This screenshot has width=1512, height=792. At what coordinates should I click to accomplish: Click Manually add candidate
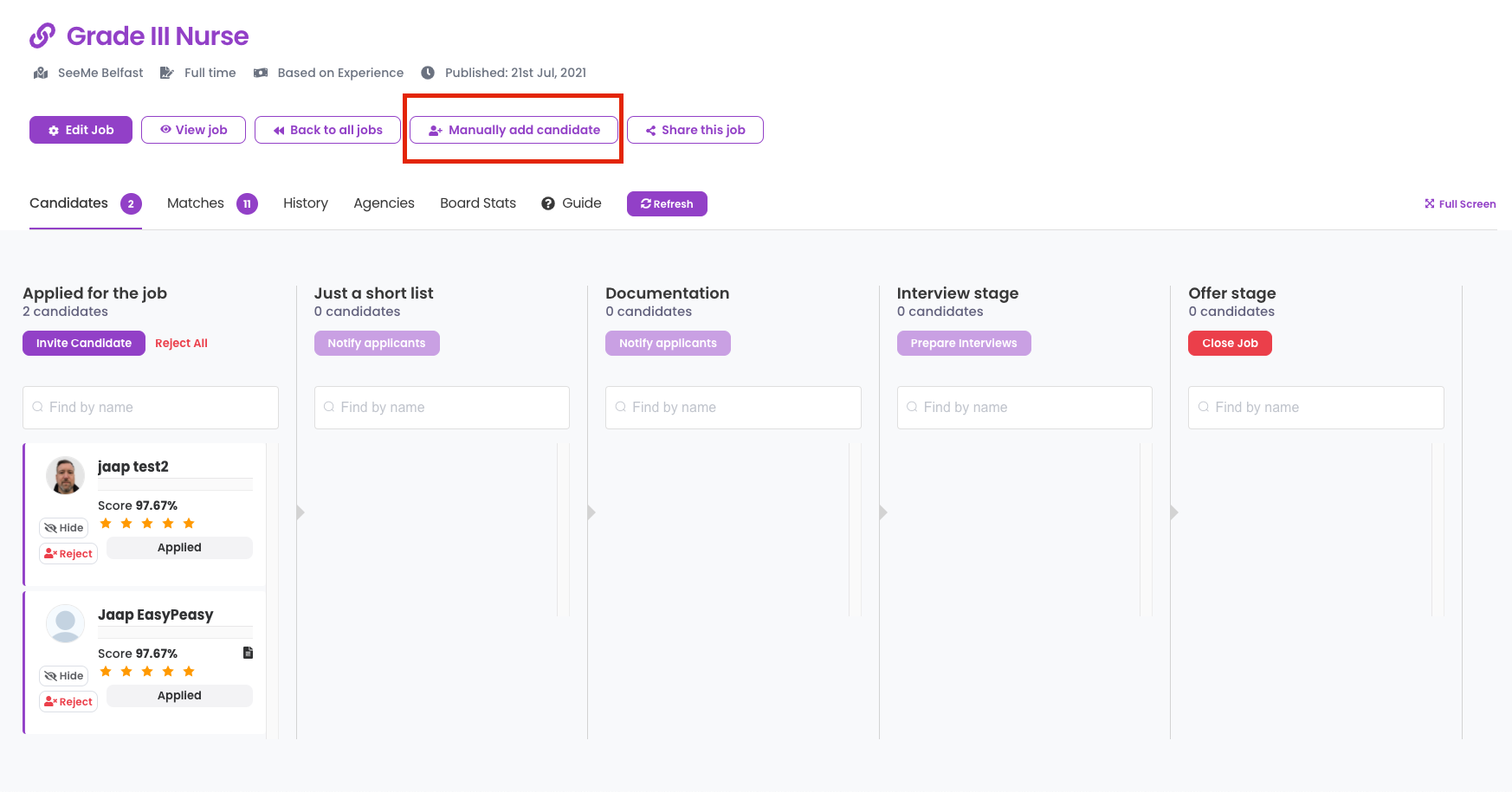514,130
